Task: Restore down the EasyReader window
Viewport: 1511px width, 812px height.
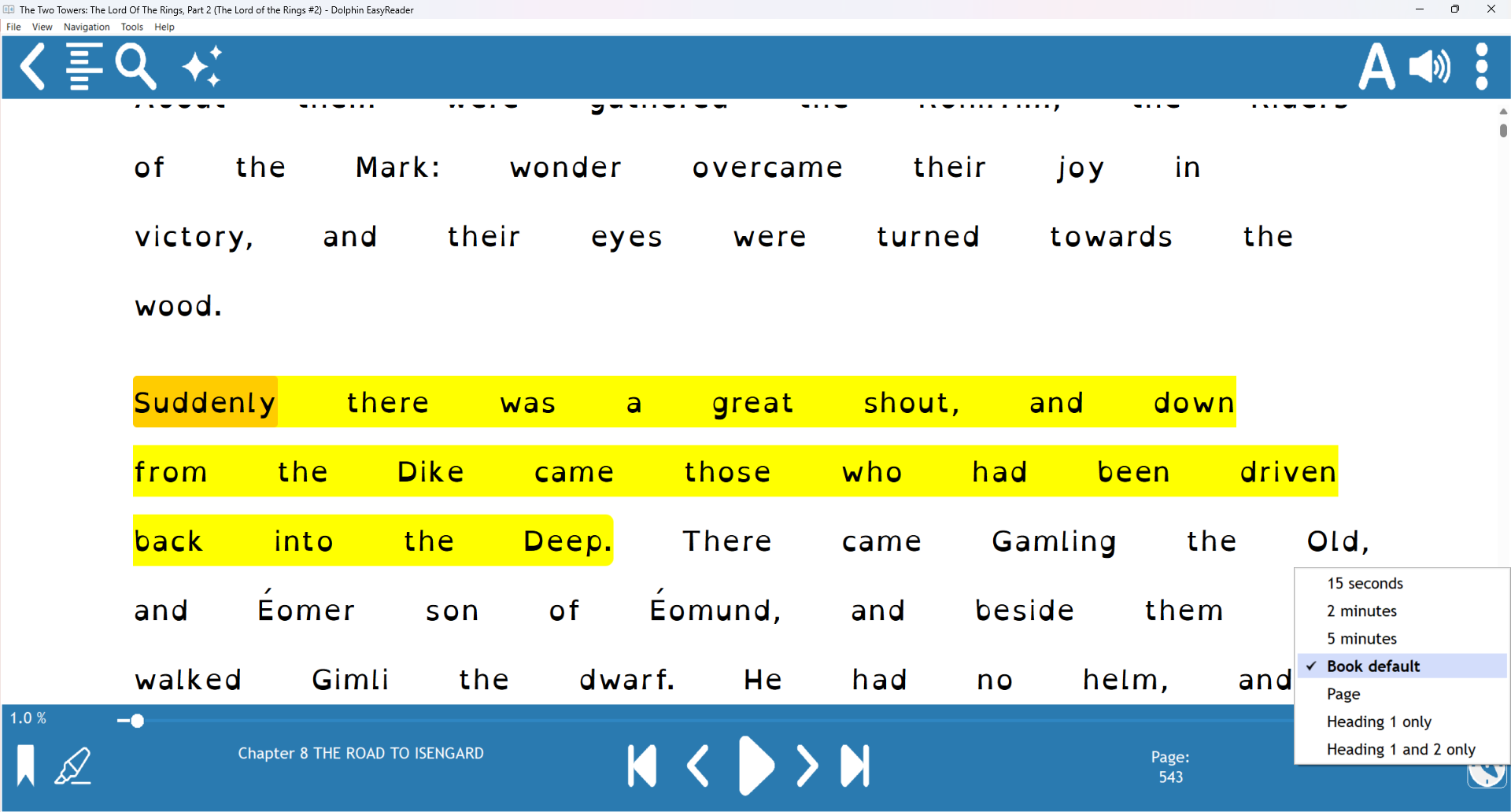Action: click(1455, 9)
